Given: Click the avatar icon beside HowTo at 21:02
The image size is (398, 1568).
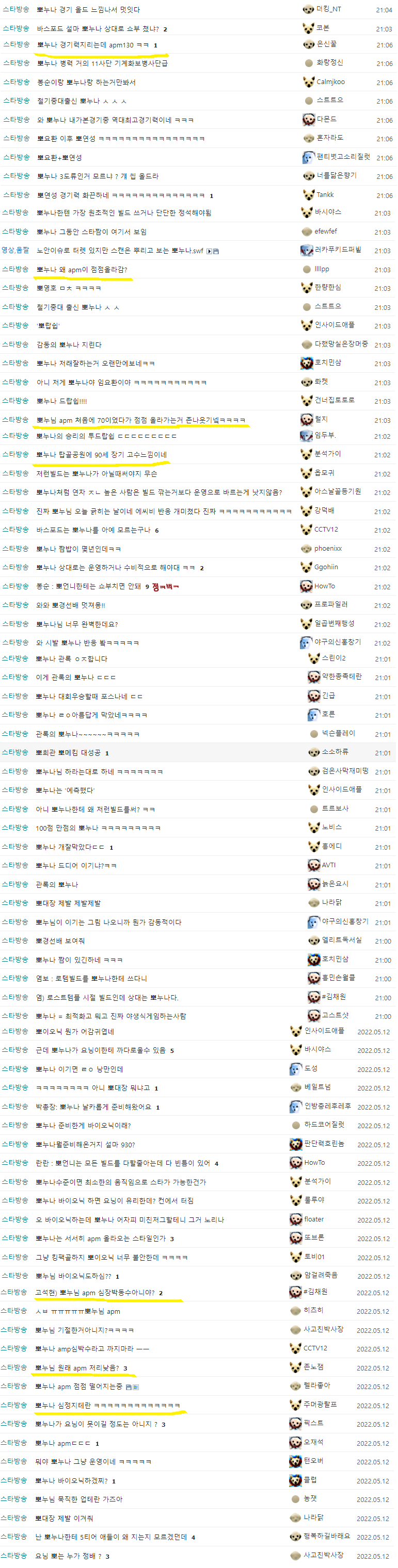Looking at the screenshot, I should click(307, 586).
